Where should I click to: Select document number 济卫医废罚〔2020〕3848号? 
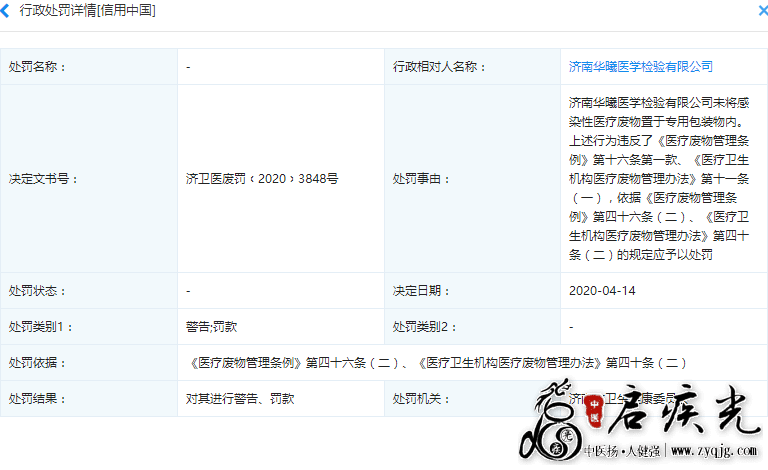coord(262,179)
